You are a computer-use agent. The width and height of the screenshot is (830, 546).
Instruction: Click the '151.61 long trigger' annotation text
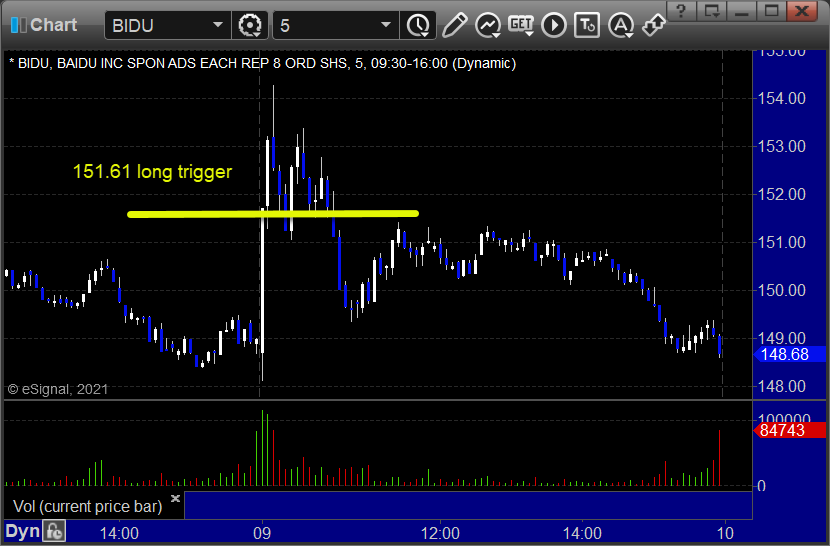click(152, 172)
